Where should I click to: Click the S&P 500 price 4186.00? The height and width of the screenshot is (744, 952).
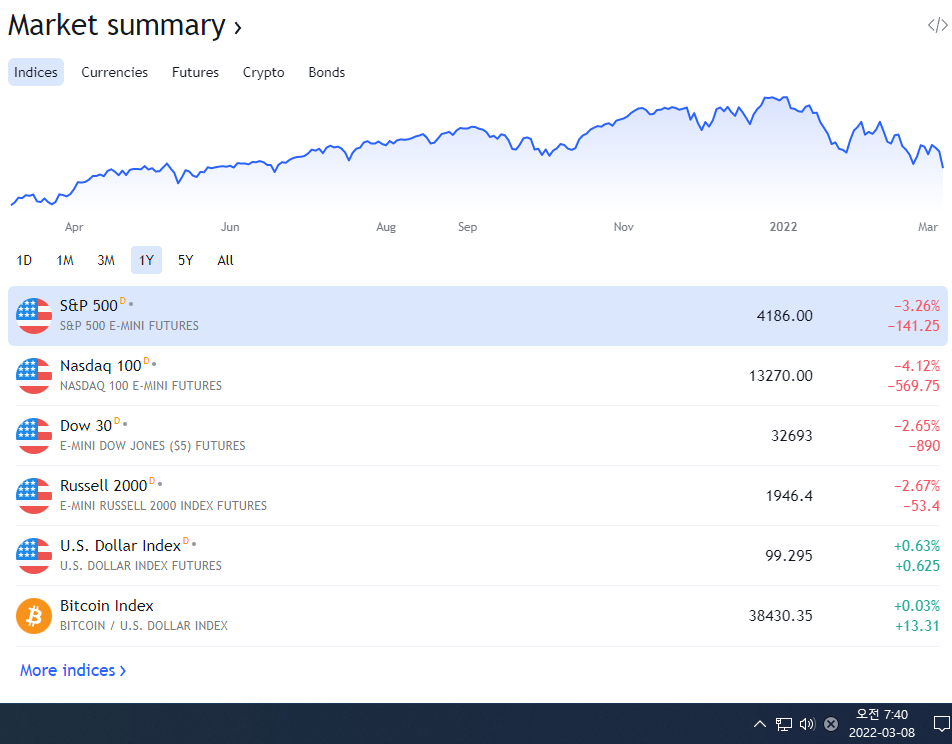point(784,316)
